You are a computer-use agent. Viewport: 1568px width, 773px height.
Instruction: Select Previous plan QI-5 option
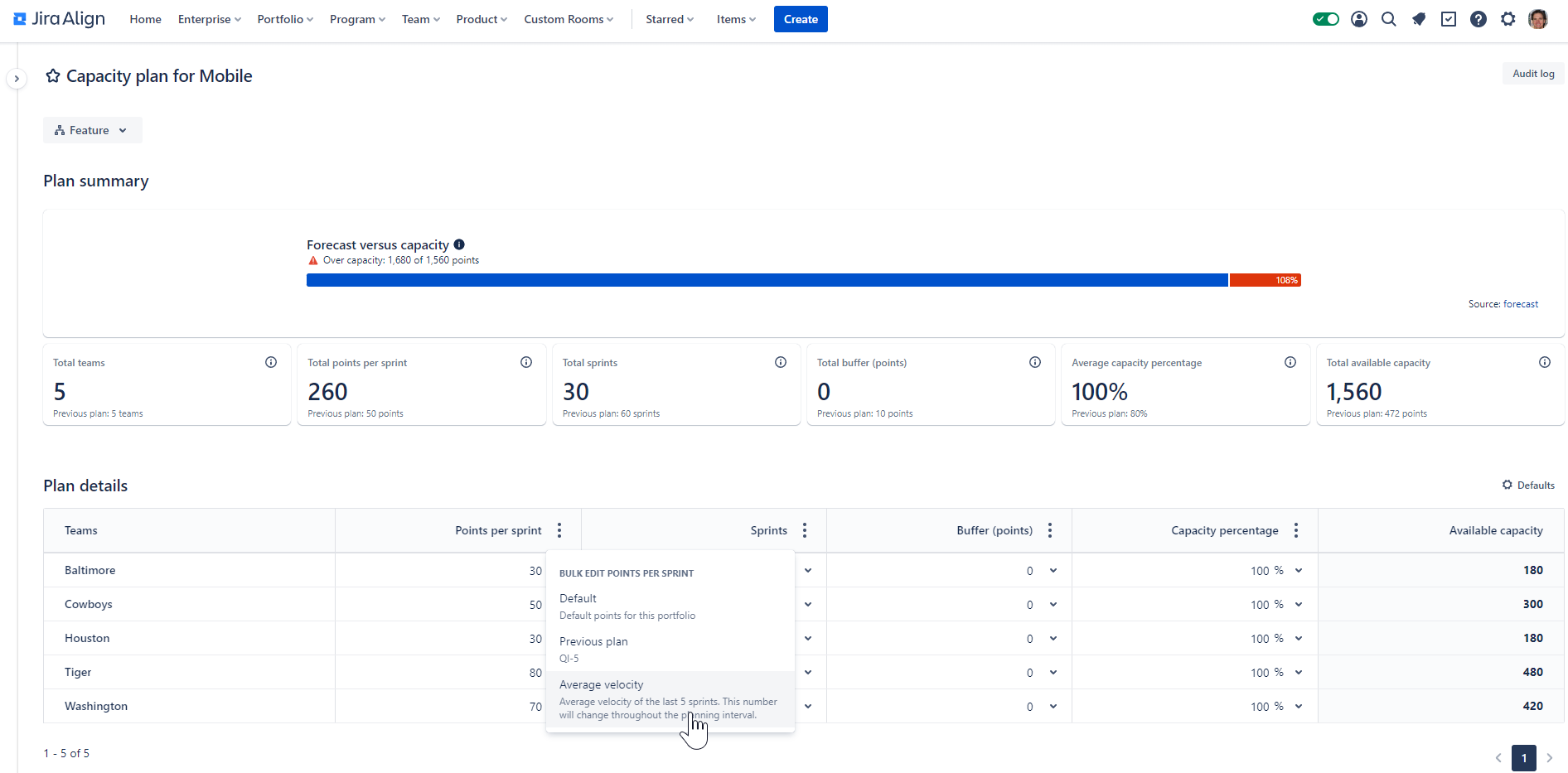click(670, 650)
